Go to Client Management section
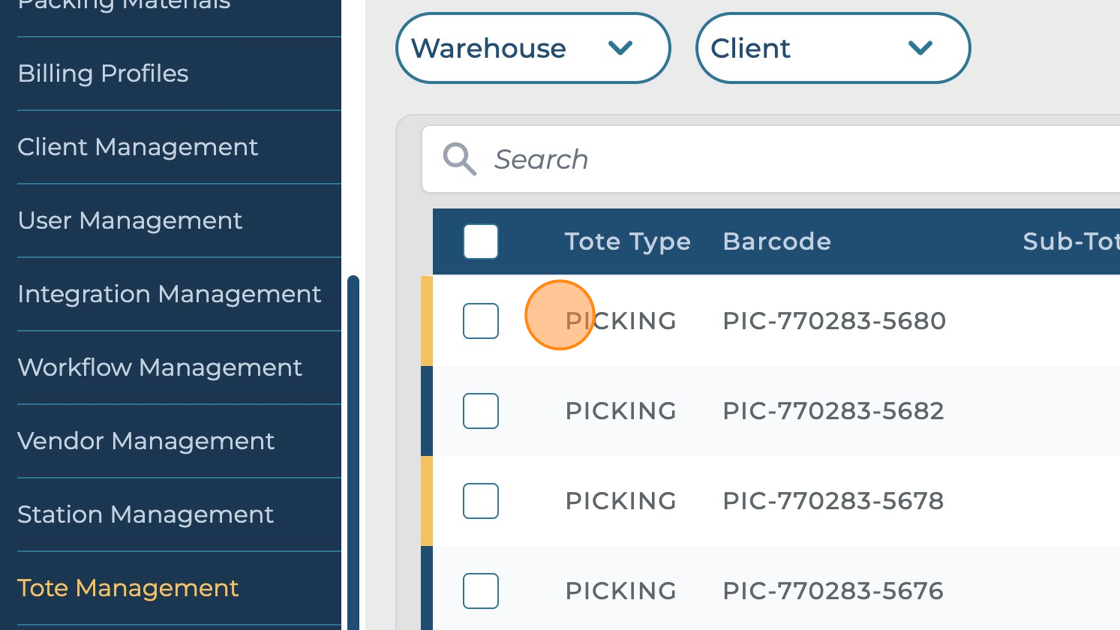The width and height of the screenshot is (1120, 630). pyautogui.click(x=138, y=147)
